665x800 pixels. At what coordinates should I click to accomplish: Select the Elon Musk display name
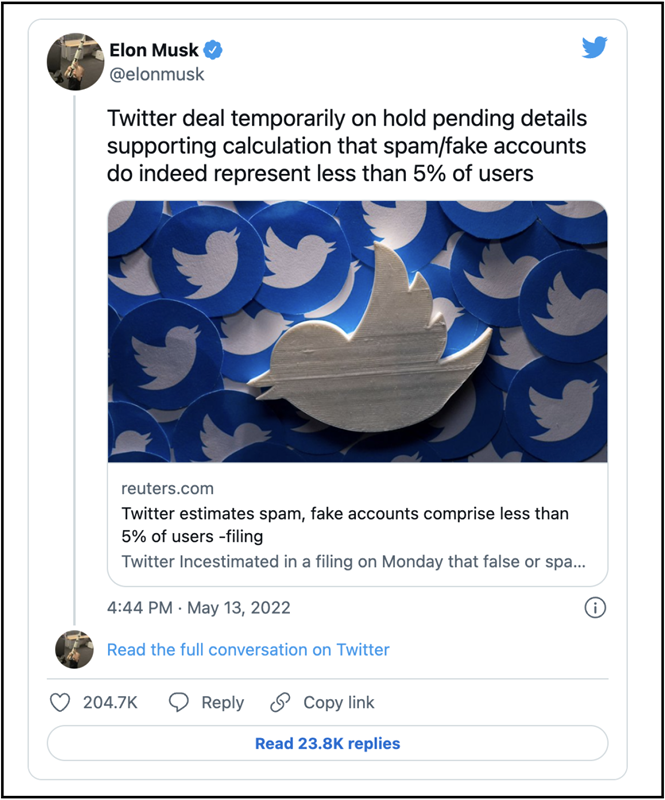[x=155, y=49]
